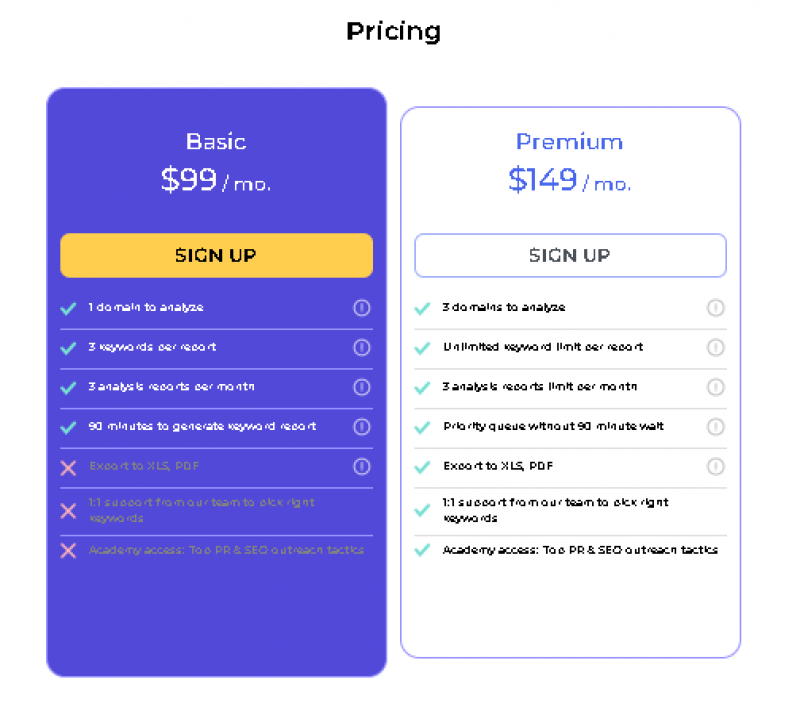Open info tooltip for "1 domain to analyze"
The height and width of the screenshot is (722, 800).
click(362, 308)
